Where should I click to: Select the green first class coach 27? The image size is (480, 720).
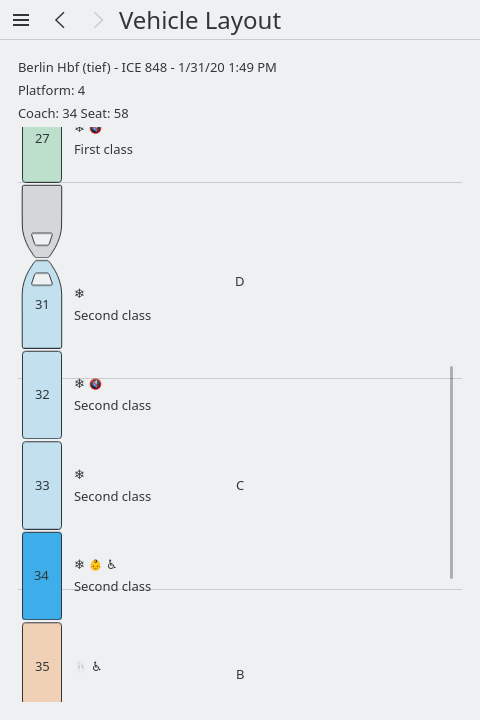[x=42, y=154]
